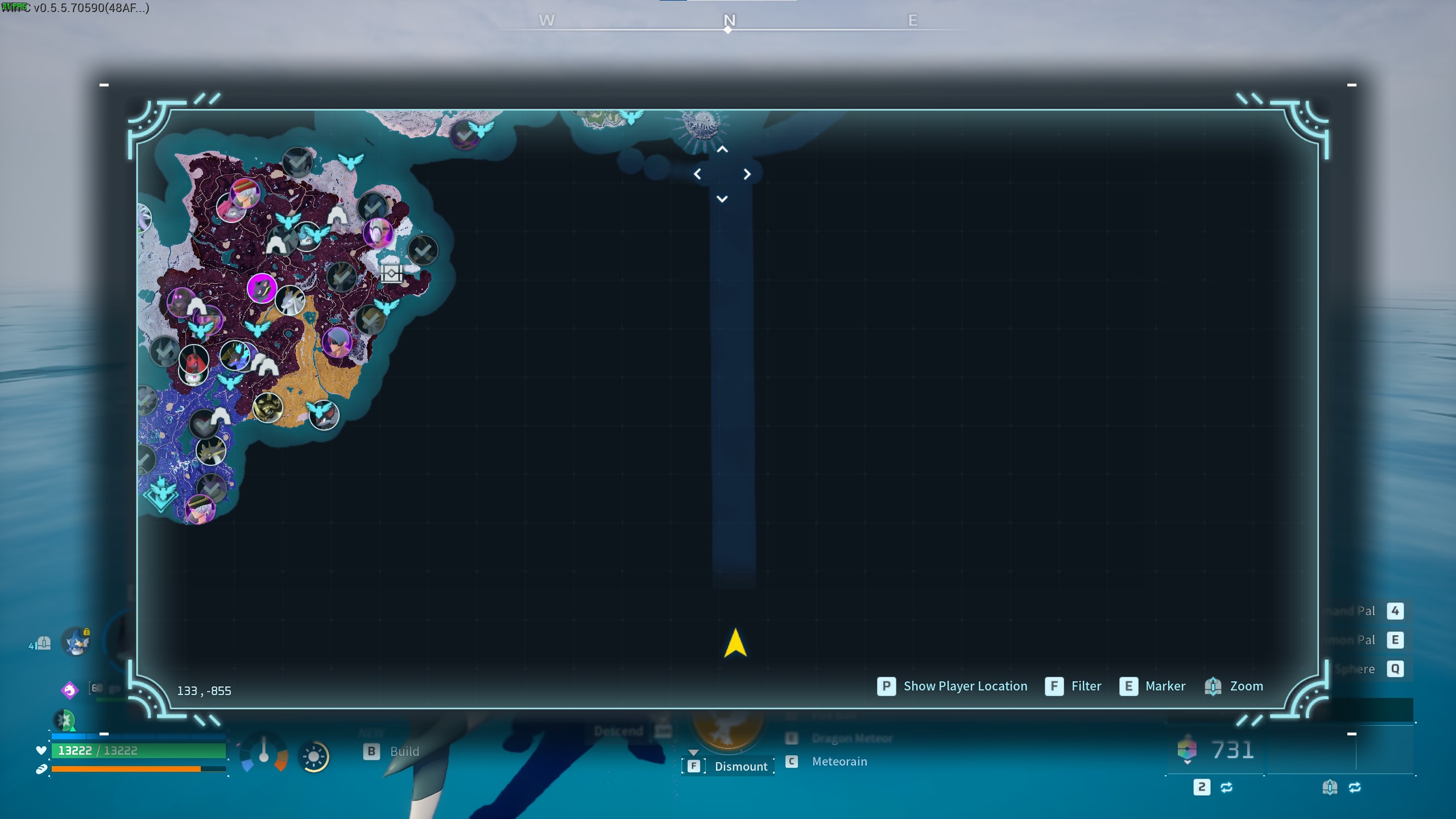Click the orange hunger bar

pos(139,769)
